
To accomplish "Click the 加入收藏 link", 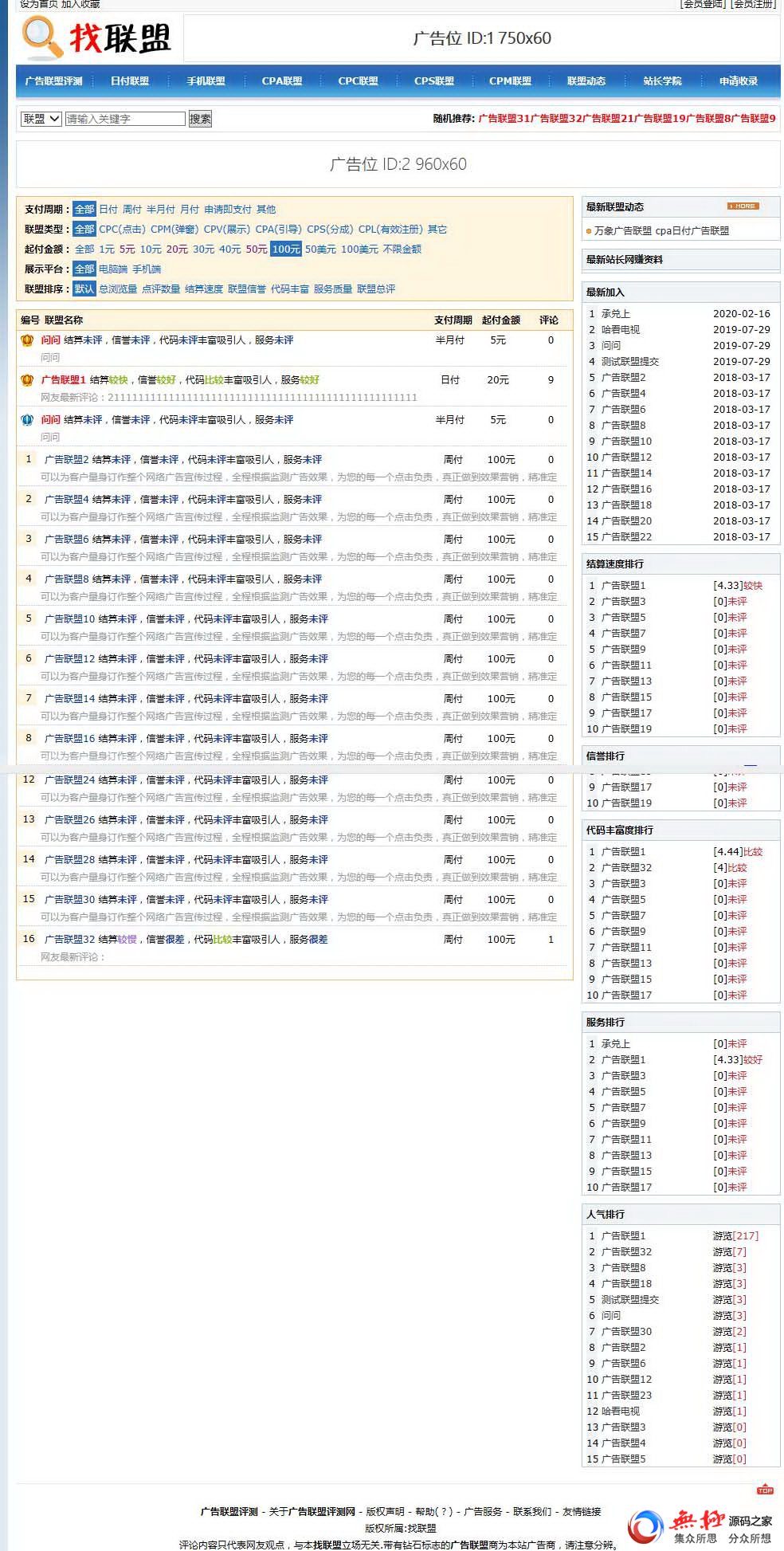I will (x=80, y=4).
